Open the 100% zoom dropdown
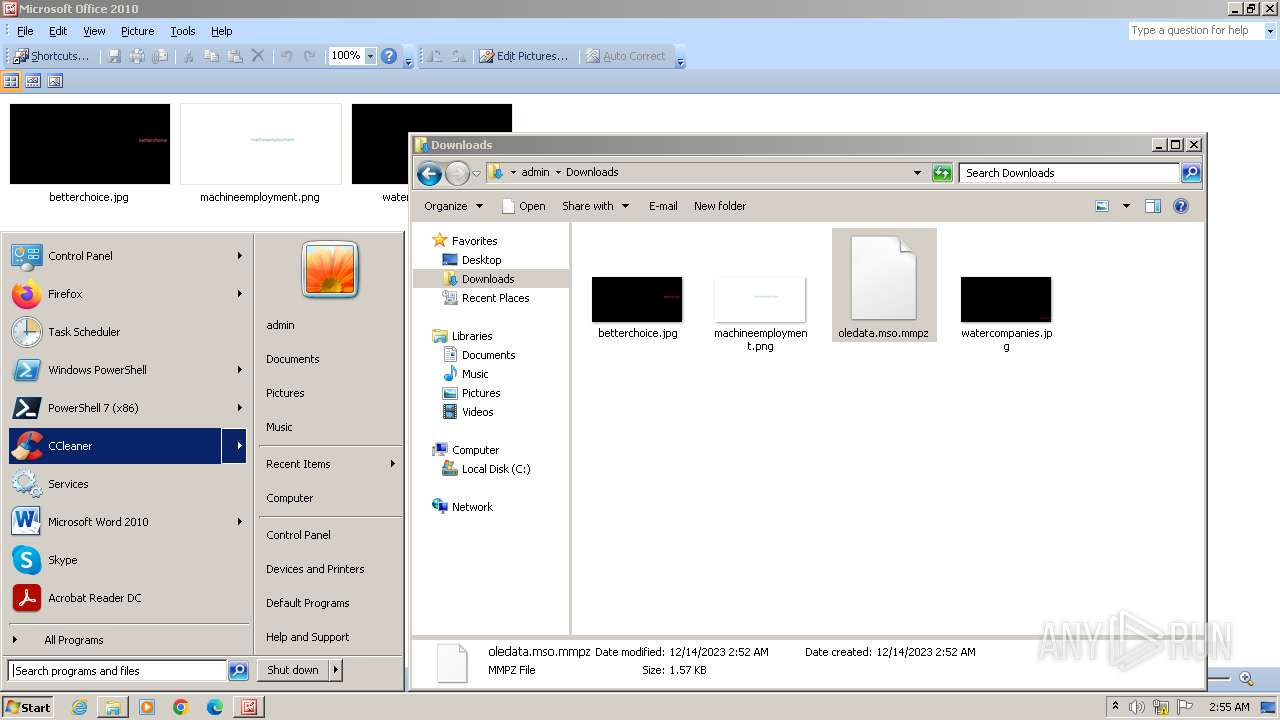 click(370, 56)
